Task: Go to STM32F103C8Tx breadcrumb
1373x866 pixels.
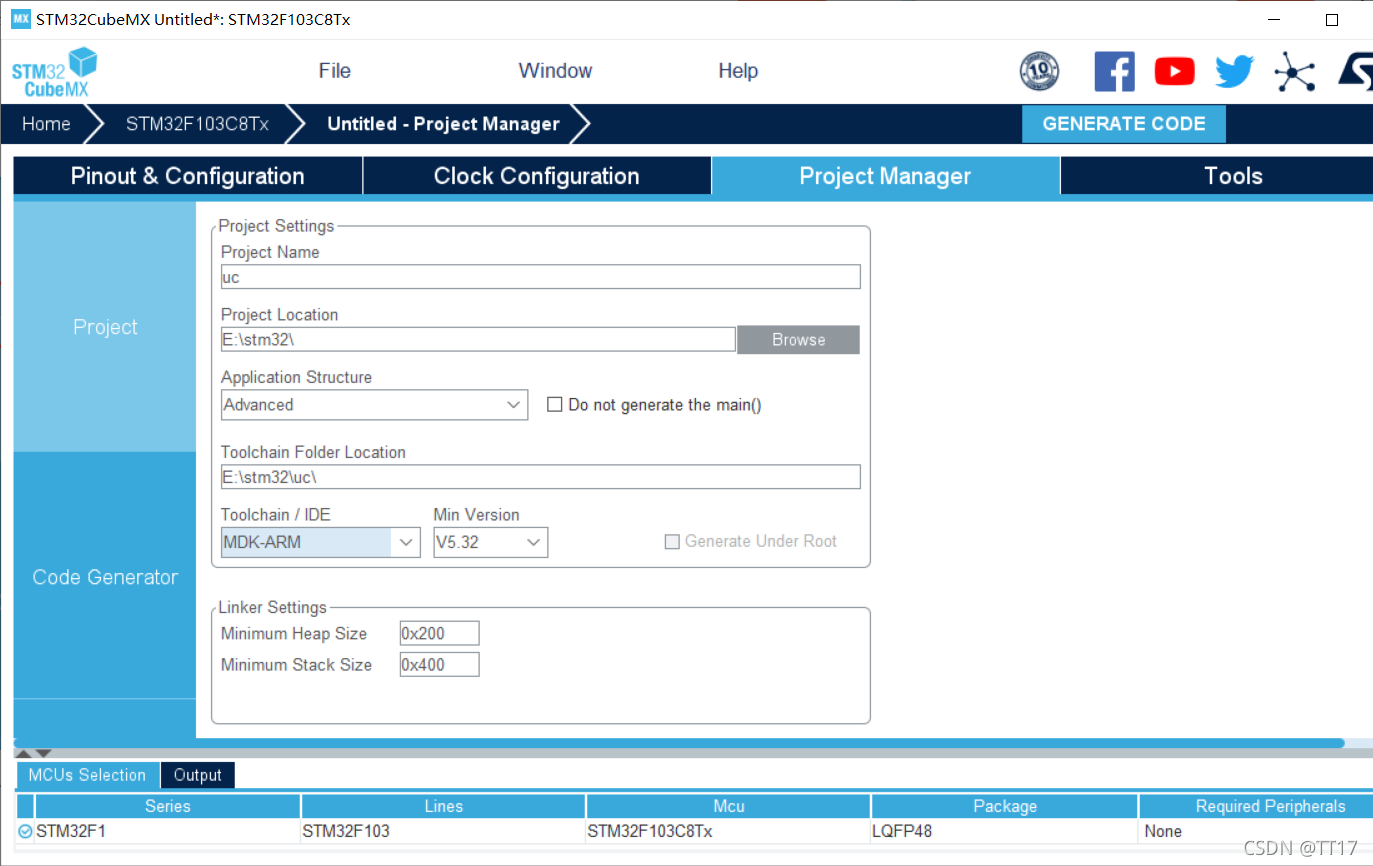Action: coord(197,124)
